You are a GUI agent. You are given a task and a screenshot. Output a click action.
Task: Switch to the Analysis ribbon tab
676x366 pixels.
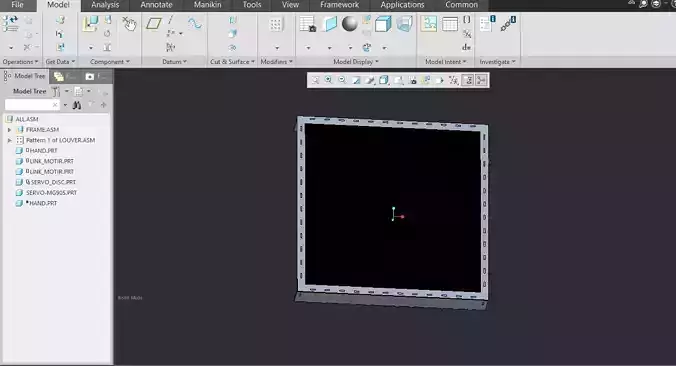tap(105, 5)
